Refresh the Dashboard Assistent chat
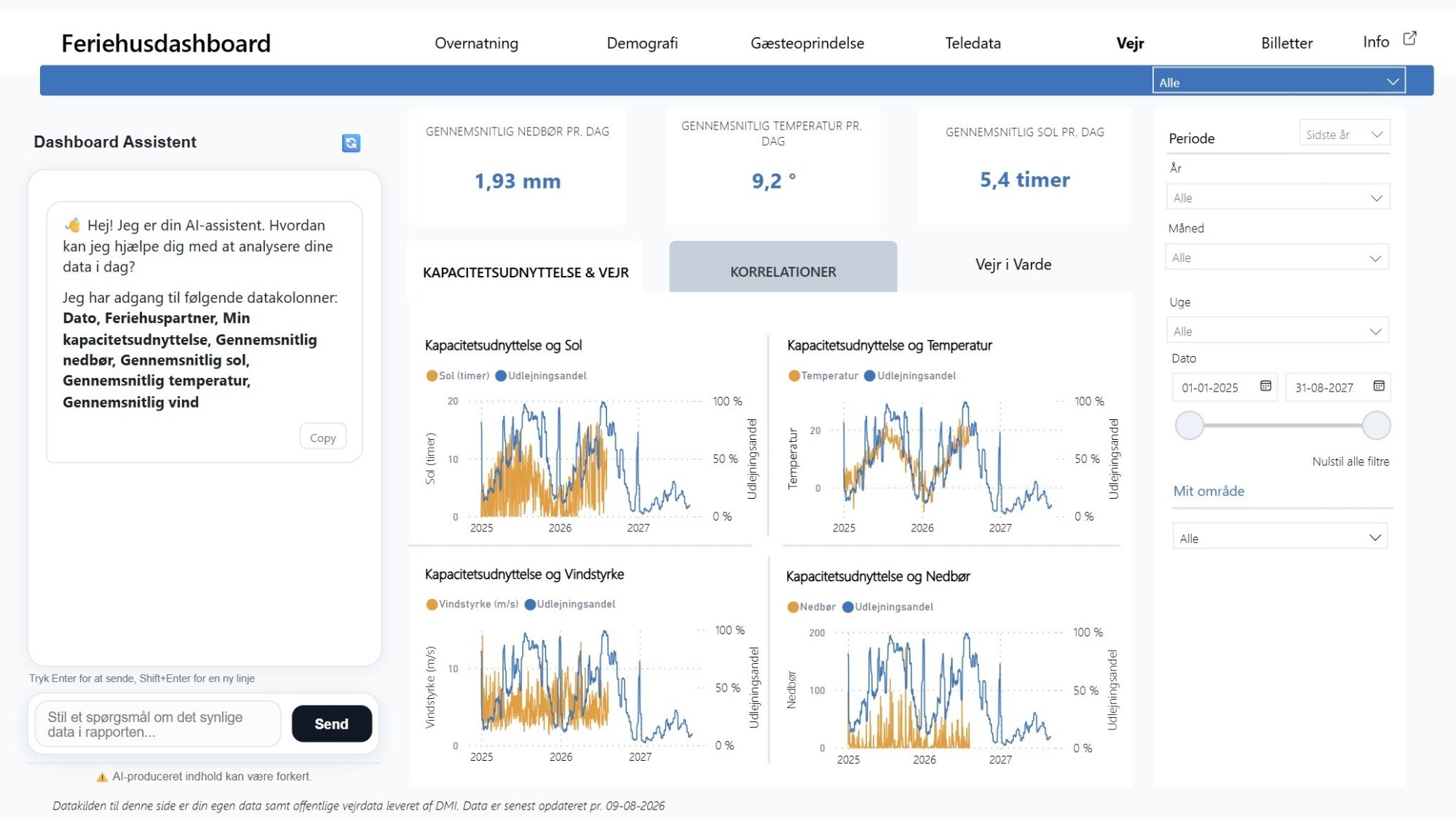 coord(351,143)
